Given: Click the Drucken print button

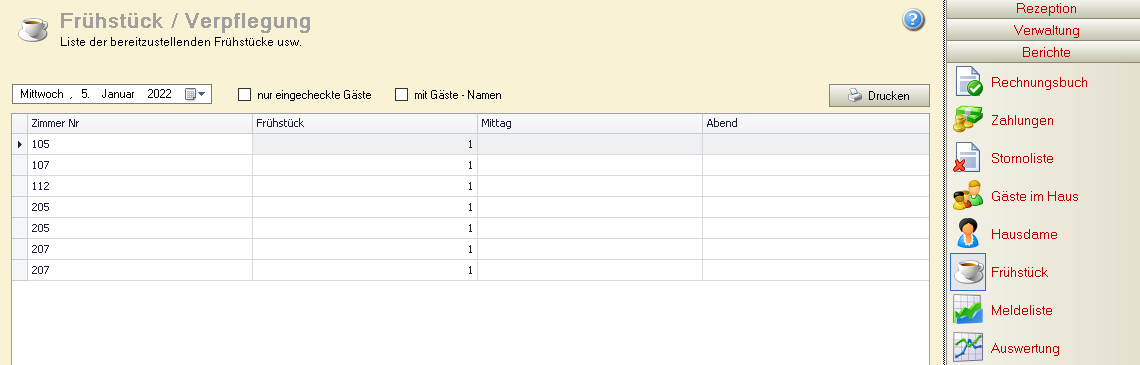Looking at the screenshot, I should coord(879,96).
